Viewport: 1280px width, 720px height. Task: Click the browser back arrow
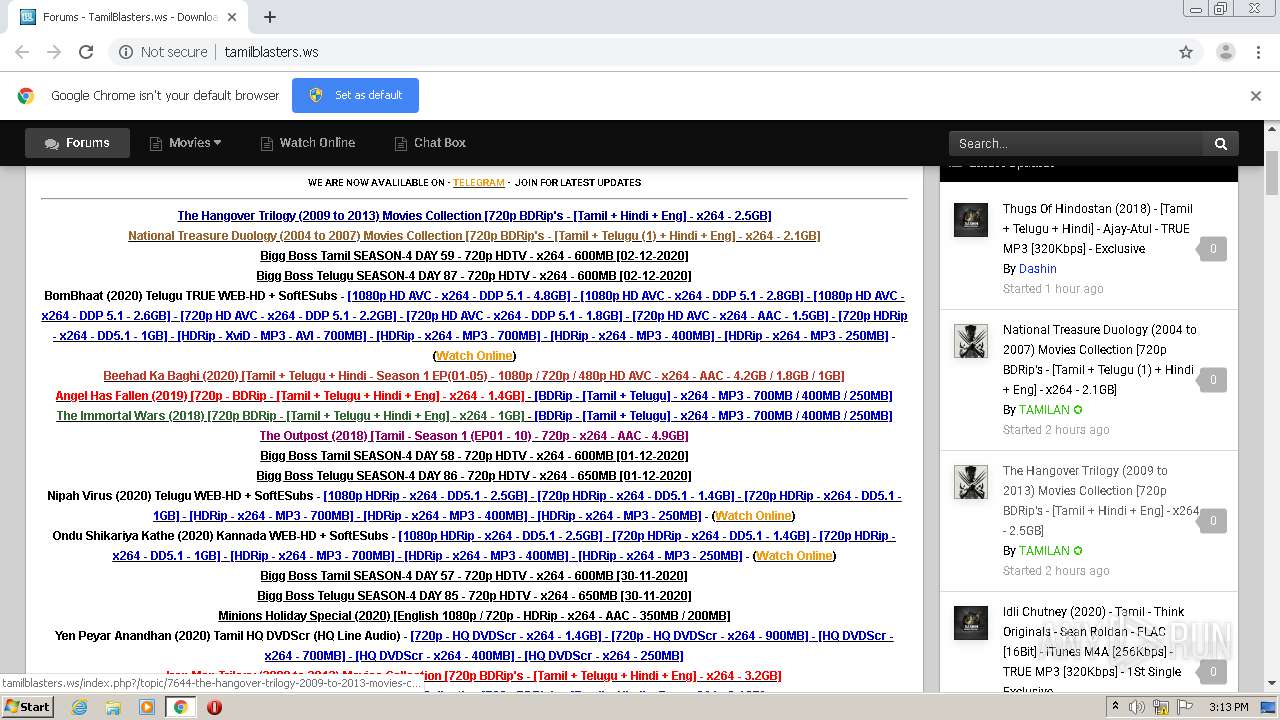point(22,52)
